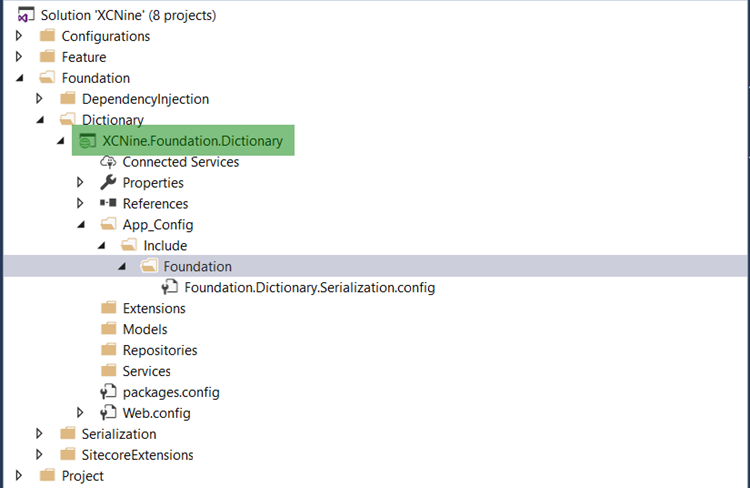Screen dimensions: 750x488
Task: Select the Serialization label
Action: click(119, 434)
